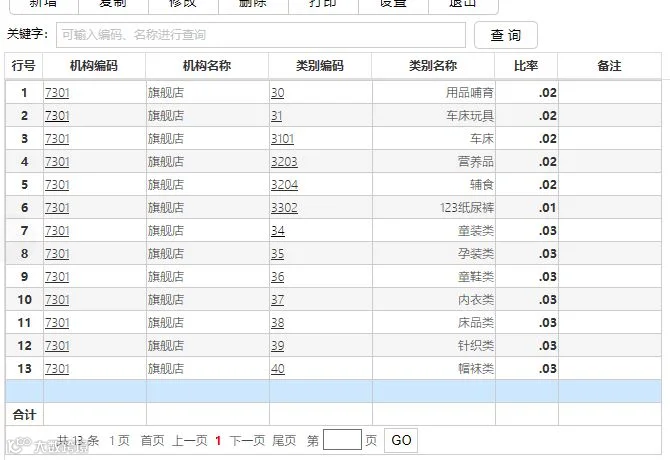
Task: Open the 7301 link in the 车床玩具 row
Action: click(57, 116)
